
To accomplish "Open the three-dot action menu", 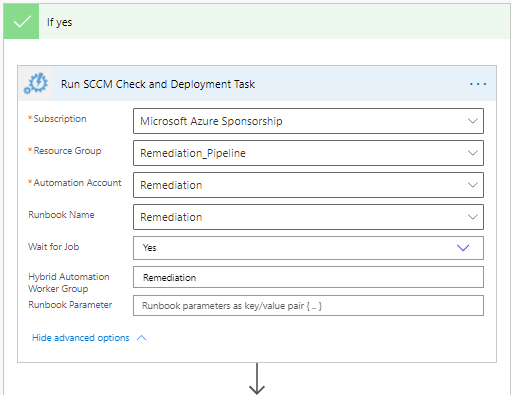I will coord(478,84).
